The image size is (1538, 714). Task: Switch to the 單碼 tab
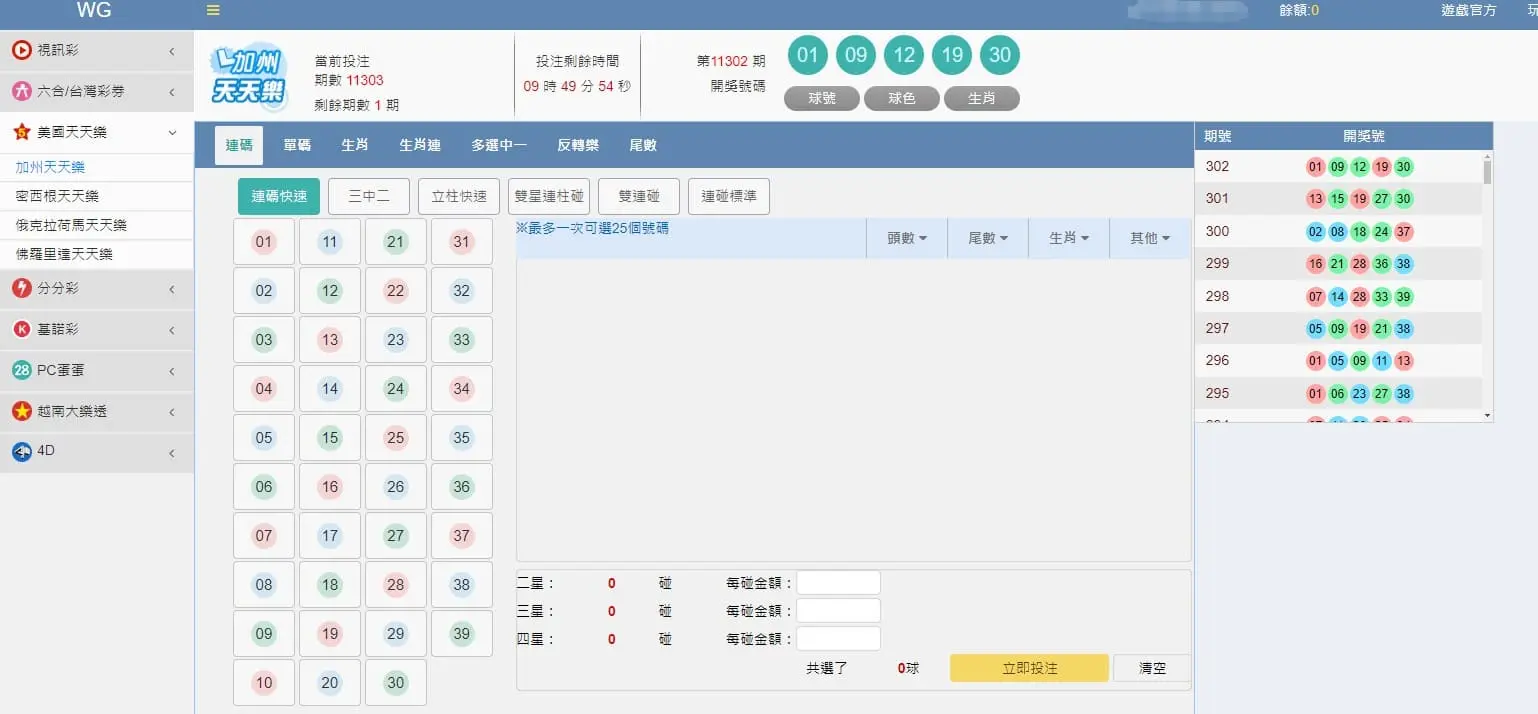pyautogui.click(x=296, y=144)
